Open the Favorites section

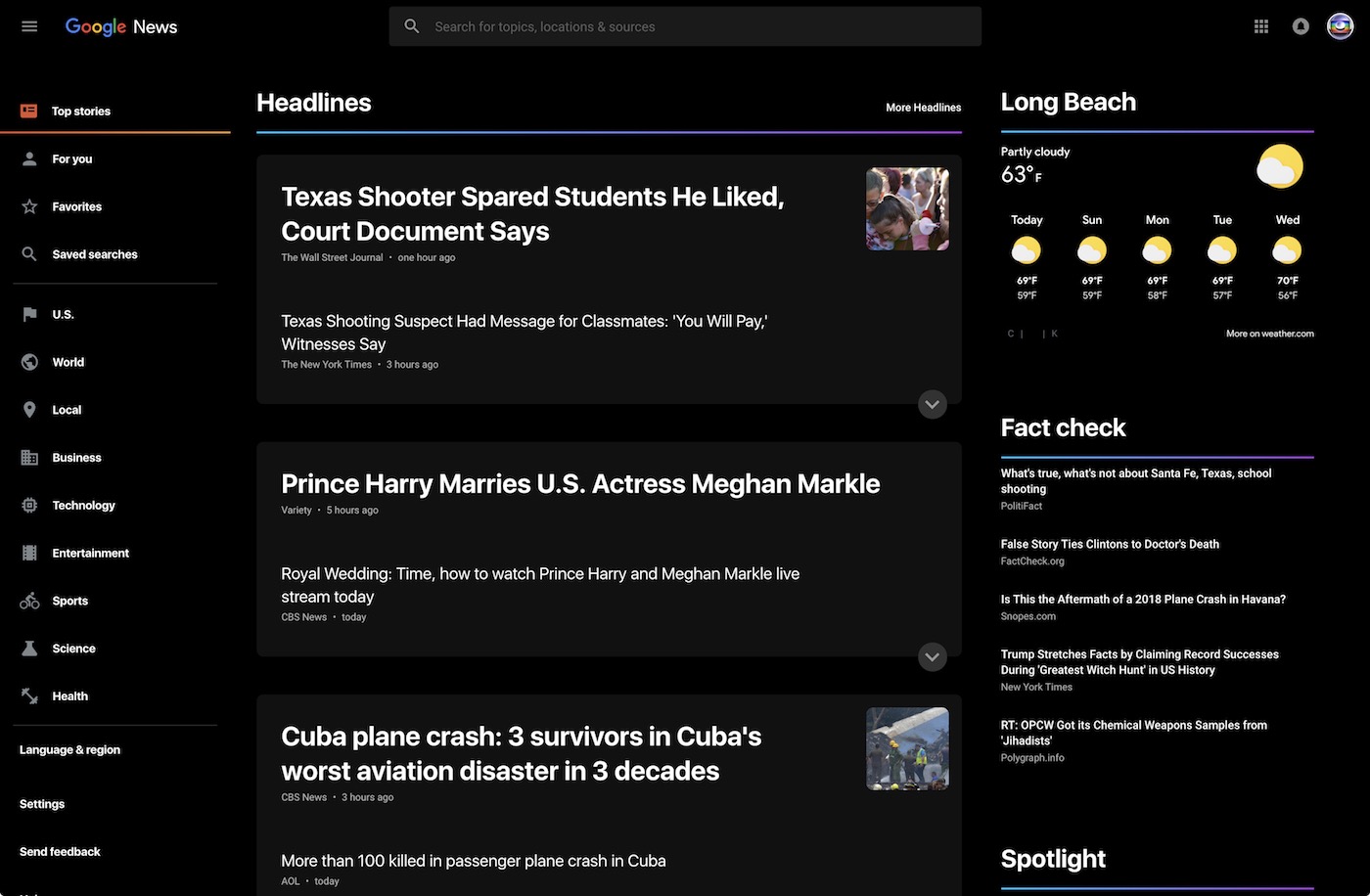tap(76, 206)
